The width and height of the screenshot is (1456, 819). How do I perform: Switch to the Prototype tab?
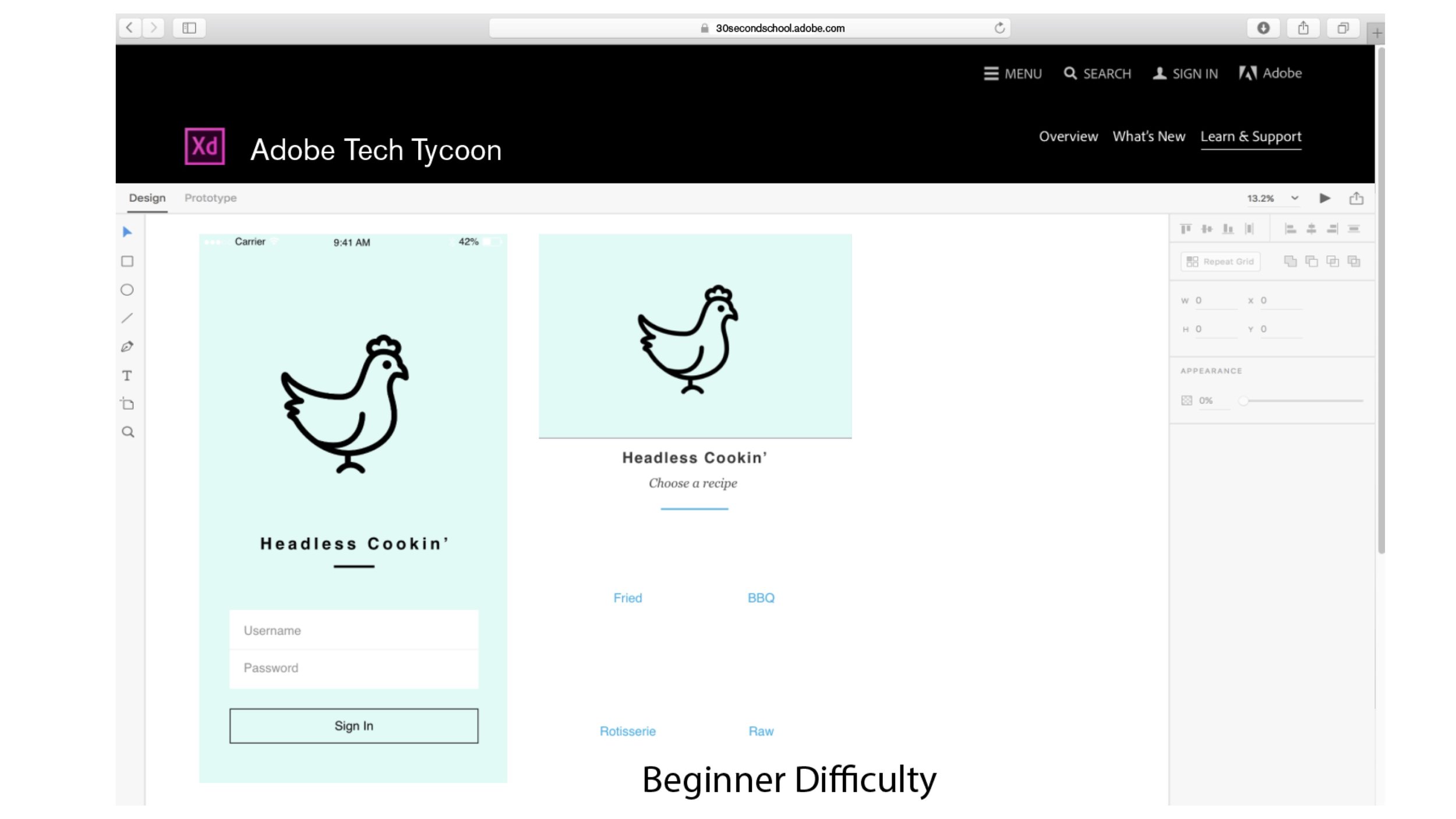point(210,198)
